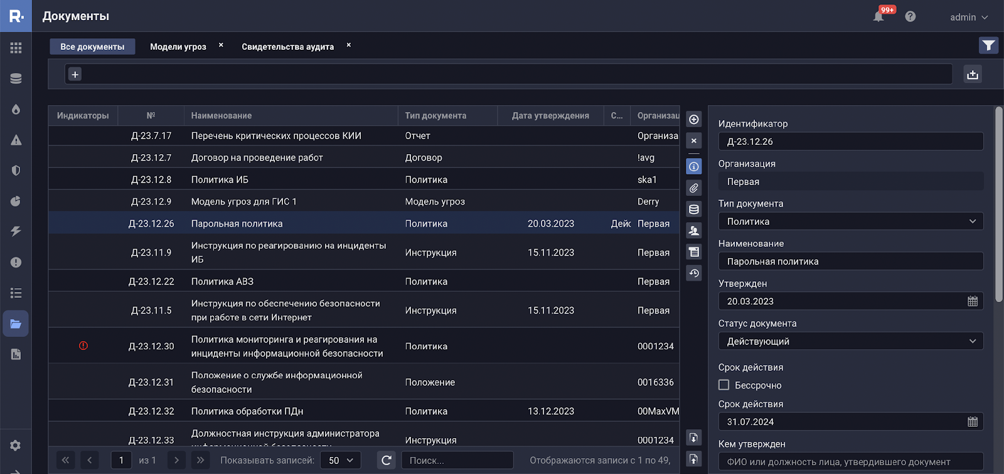Click the export table icon
The image size is (1004, 474).
972,74
